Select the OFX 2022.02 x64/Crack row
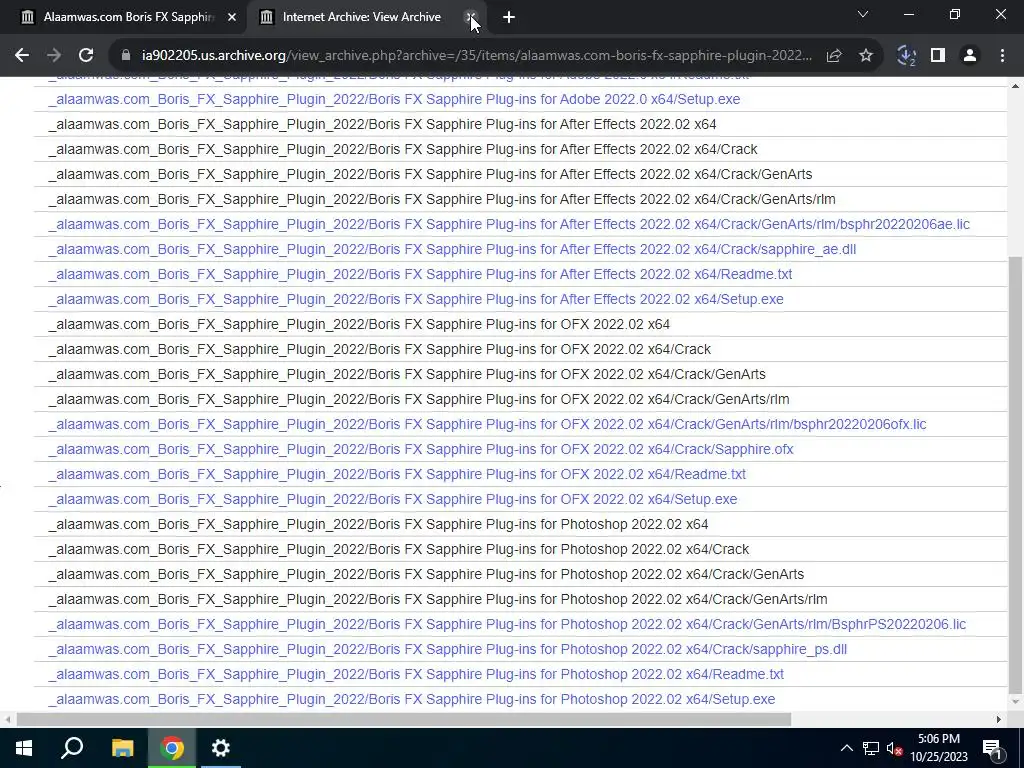 (520, 349)
